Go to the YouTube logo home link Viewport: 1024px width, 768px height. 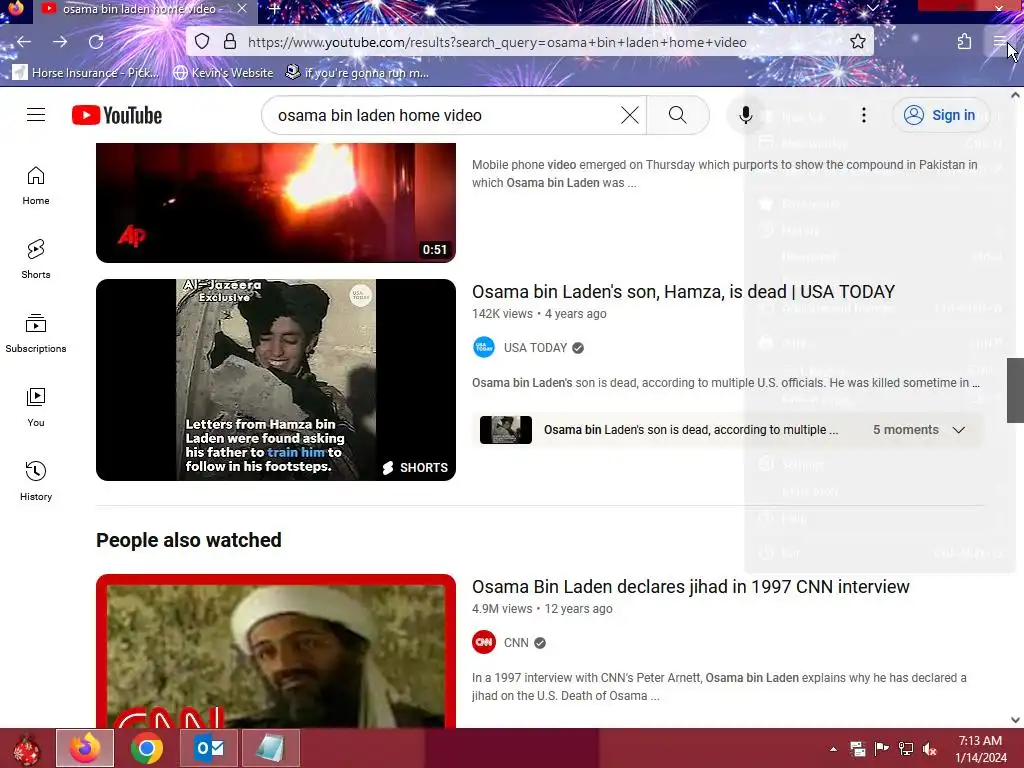click(117, 115)
